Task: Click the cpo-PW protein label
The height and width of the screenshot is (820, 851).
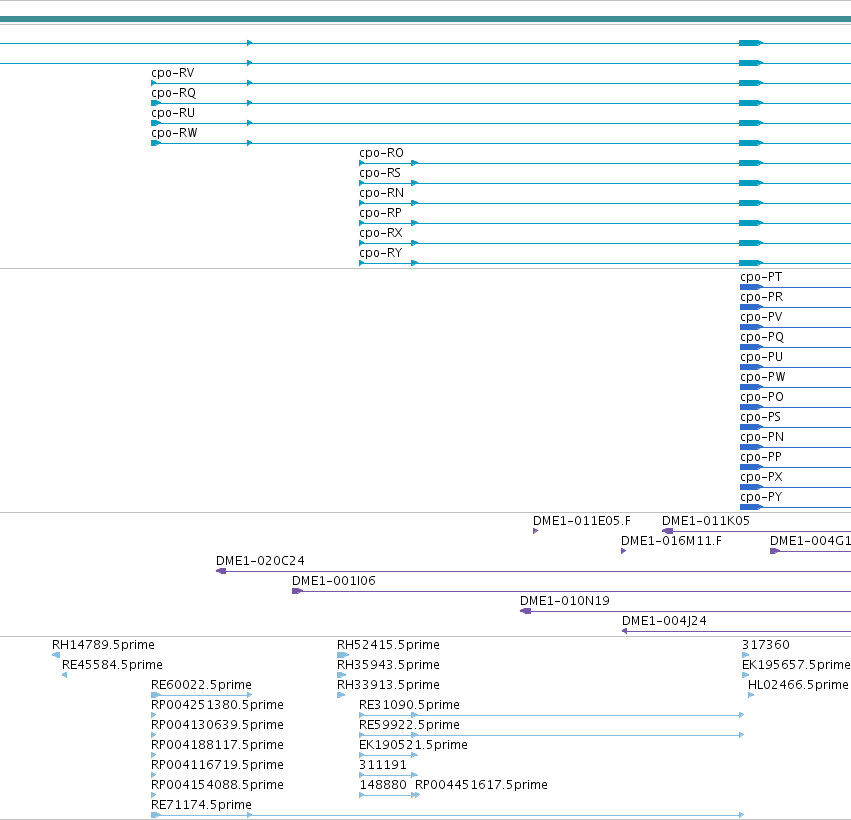Action: pos(763,378)
